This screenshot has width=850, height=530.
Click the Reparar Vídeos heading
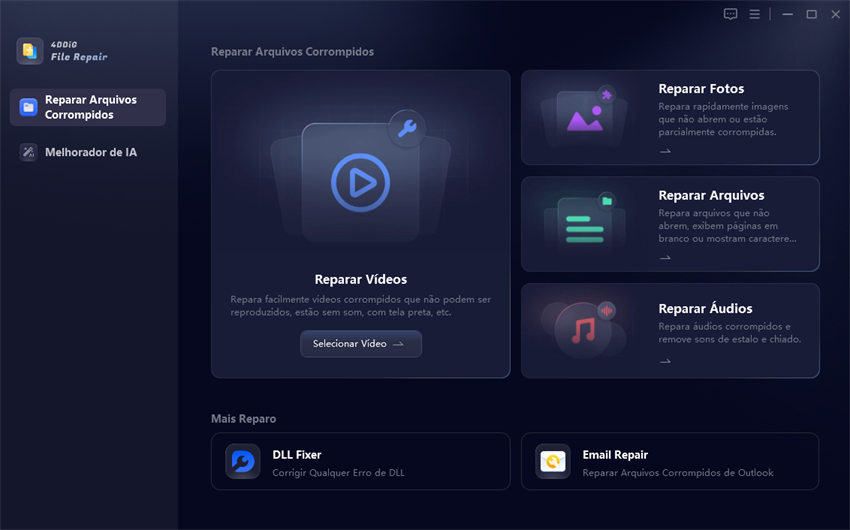coord(360,279)
